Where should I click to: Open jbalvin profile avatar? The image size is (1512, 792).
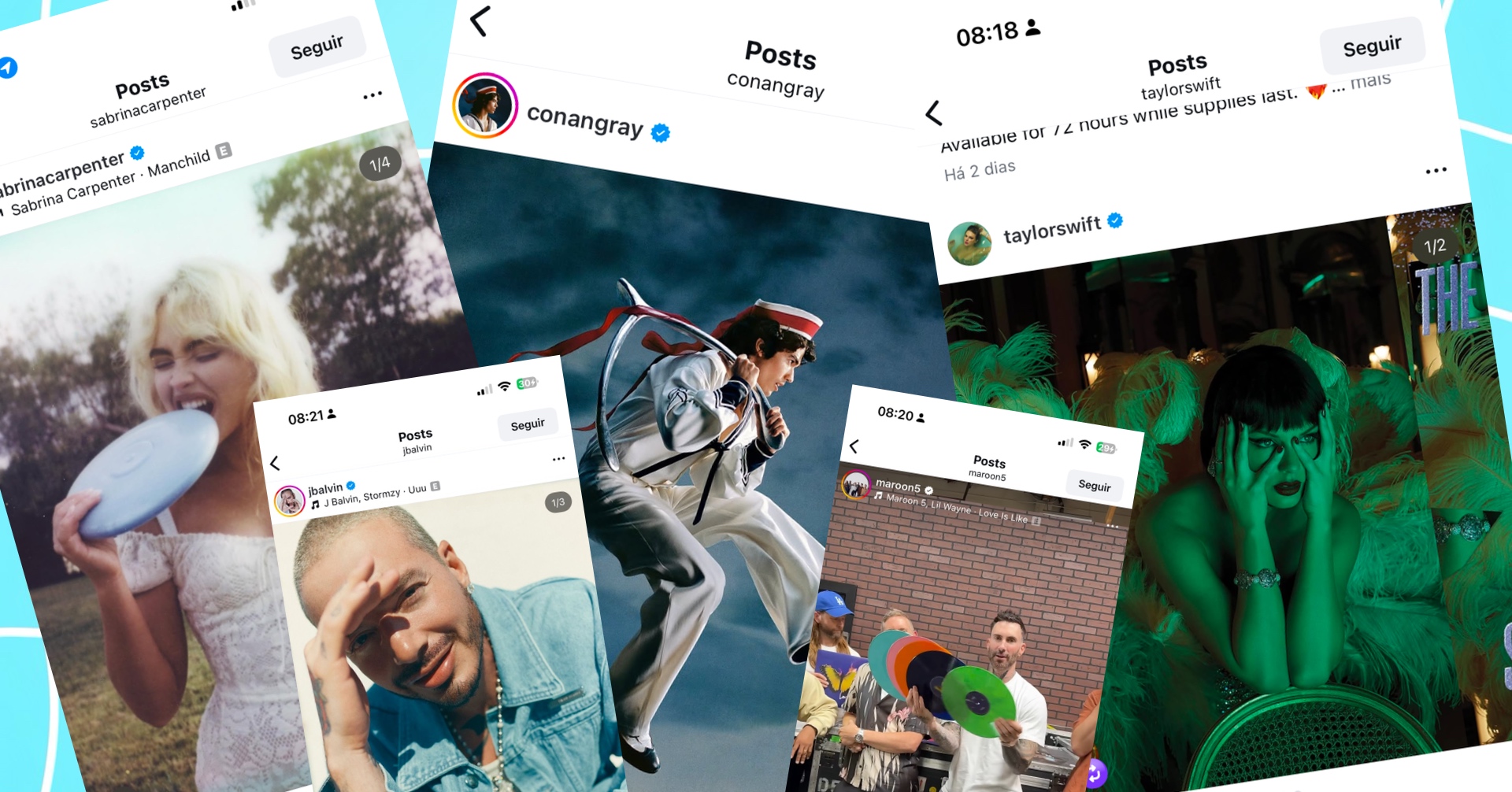point(289,501)
